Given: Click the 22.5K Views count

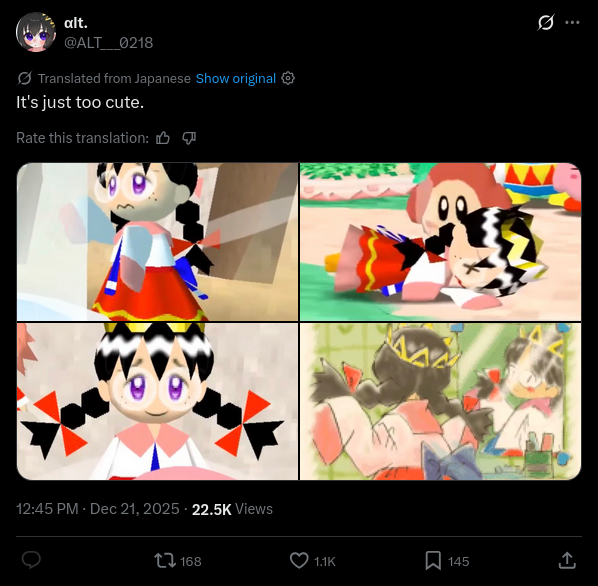Looking at the screenshot, I should coord(232,509).
